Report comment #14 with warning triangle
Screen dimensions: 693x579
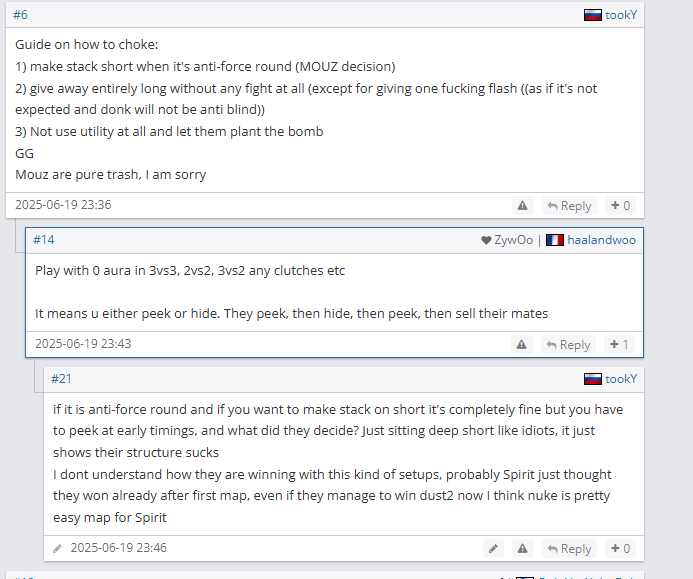[x=522, y=344]
